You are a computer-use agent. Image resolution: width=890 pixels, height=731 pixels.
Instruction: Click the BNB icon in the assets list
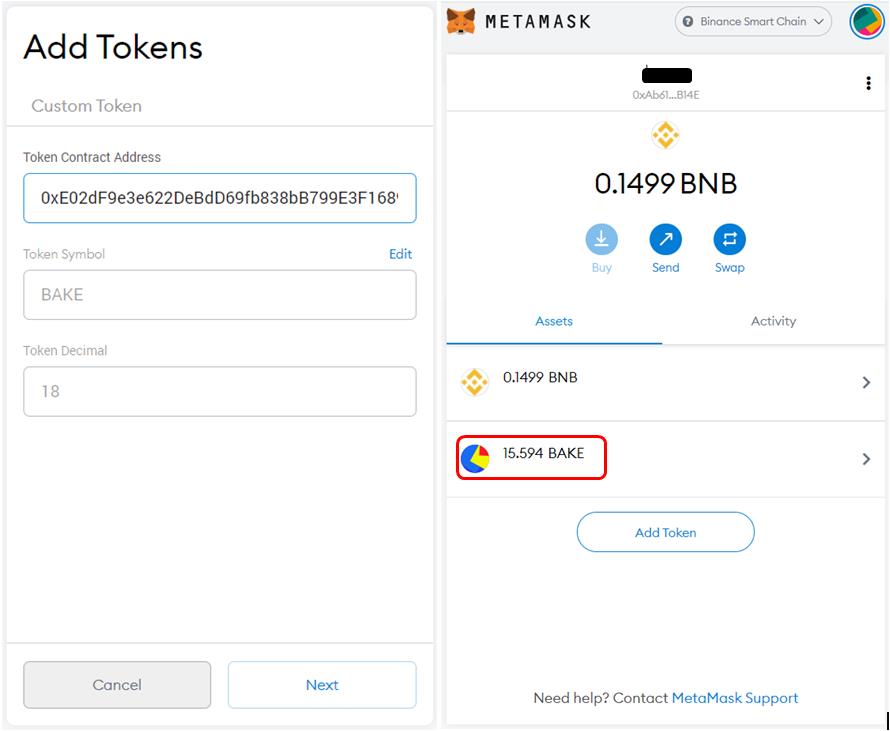(x=474, y=382)
